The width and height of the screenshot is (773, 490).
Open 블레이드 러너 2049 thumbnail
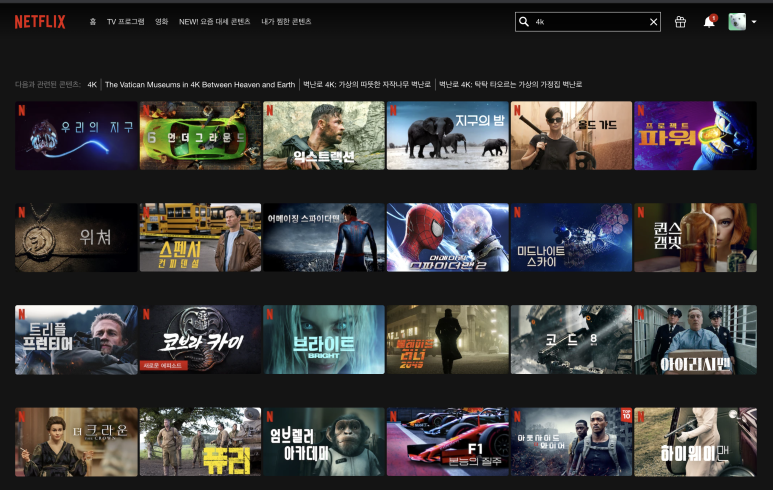point(448,340)
